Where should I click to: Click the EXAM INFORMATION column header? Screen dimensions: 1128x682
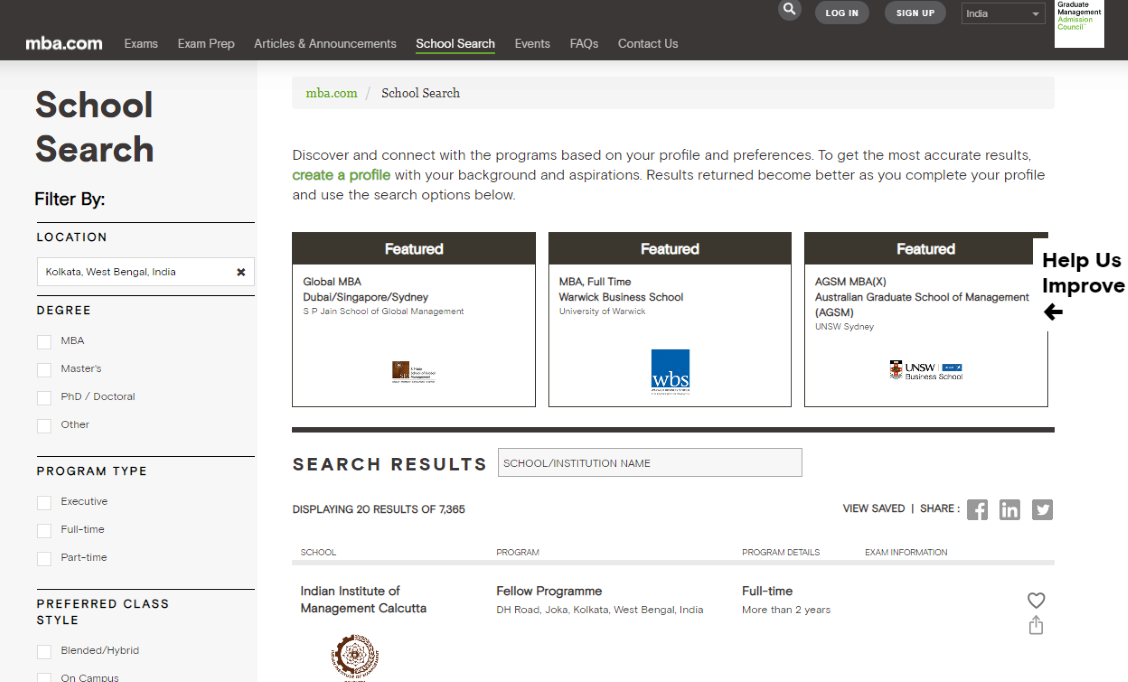pyautogui.click(x=906, y=553)
